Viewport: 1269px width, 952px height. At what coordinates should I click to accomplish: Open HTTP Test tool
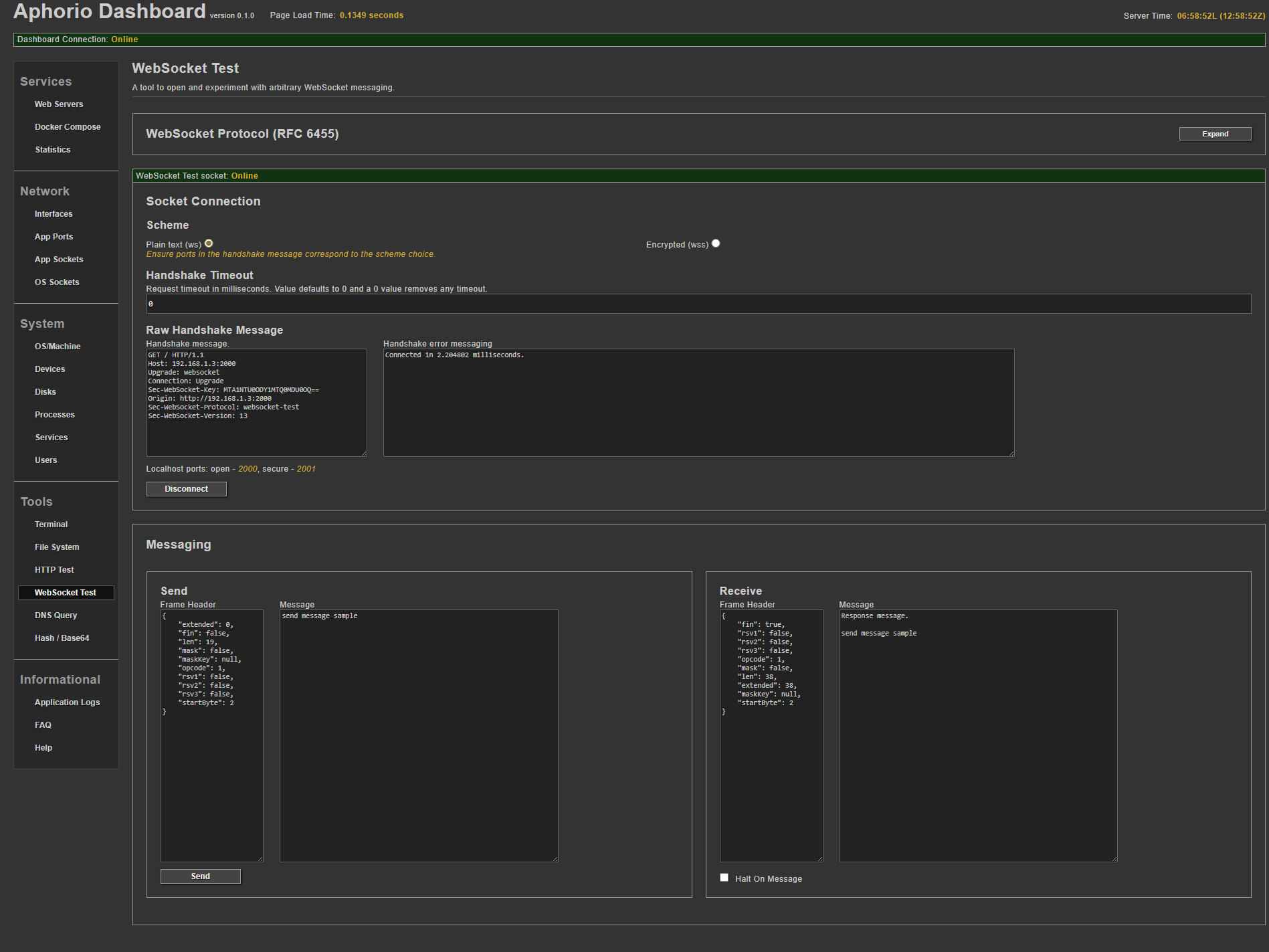pyautogui.click(x=54, y=570)
